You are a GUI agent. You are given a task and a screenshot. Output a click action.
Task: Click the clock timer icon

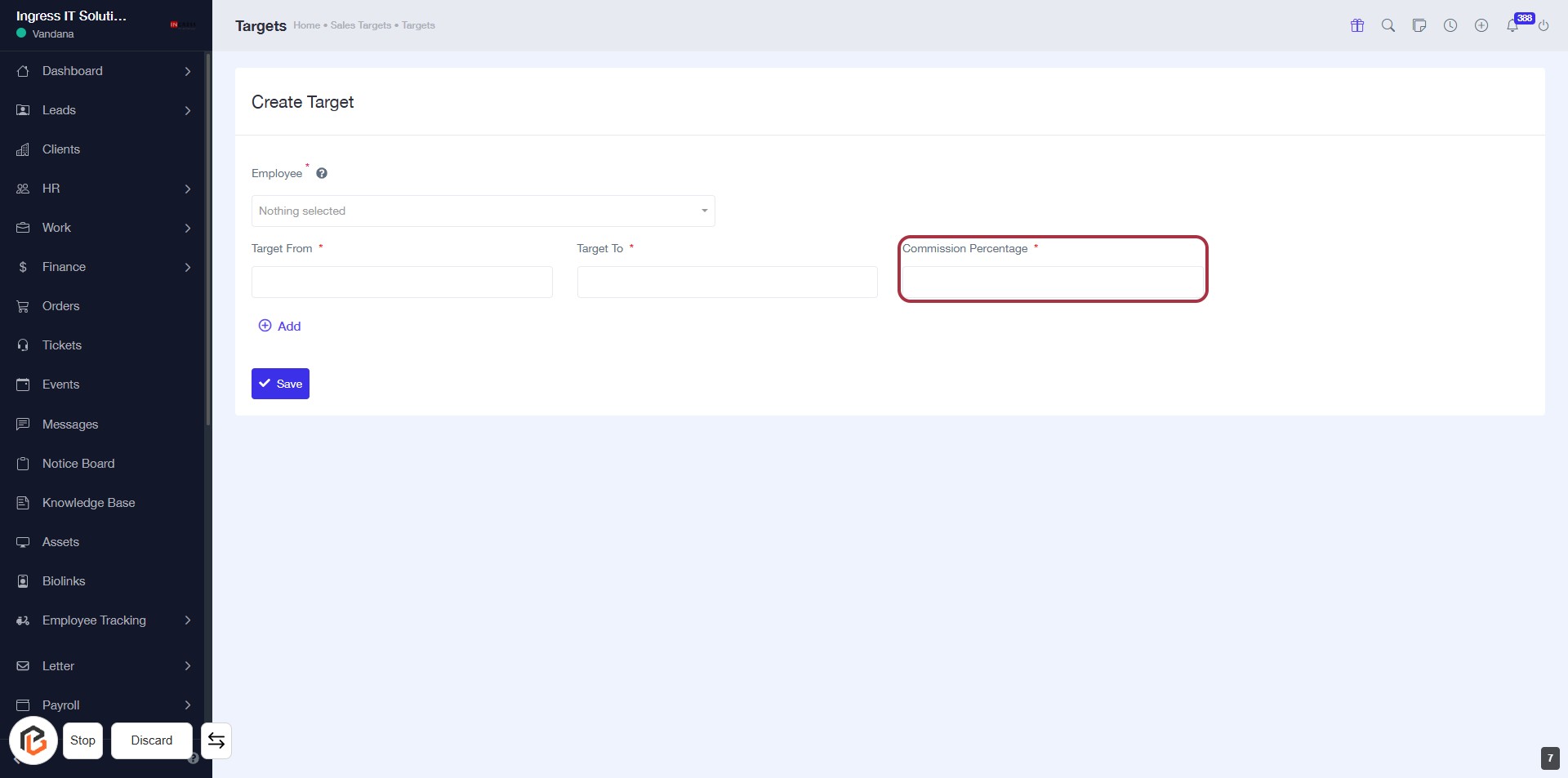click(1450, 25)
